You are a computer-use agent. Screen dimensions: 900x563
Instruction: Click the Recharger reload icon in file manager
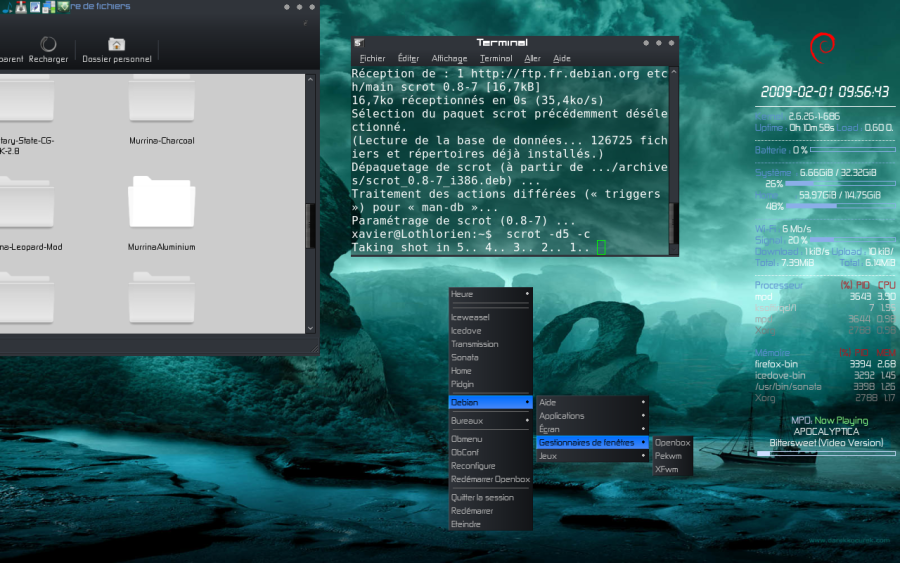[48, 44]
